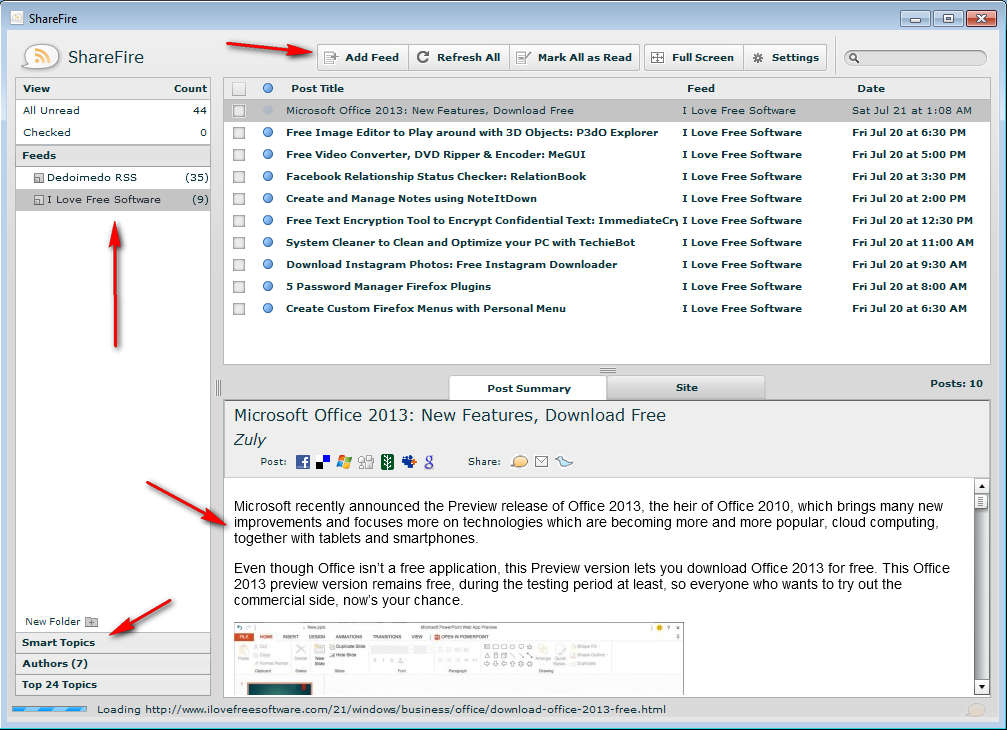This screenshot has height=730, width=1007.
Task: Select the Checked view
Action: pos(113,132)
